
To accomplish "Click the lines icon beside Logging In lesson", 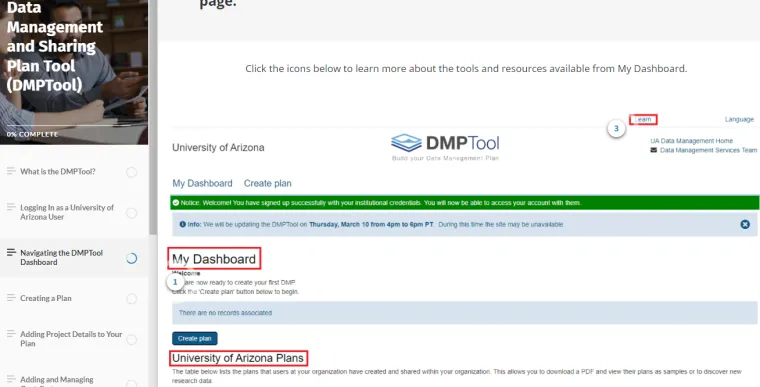I will pyautogui.click(x=11, y=207).
